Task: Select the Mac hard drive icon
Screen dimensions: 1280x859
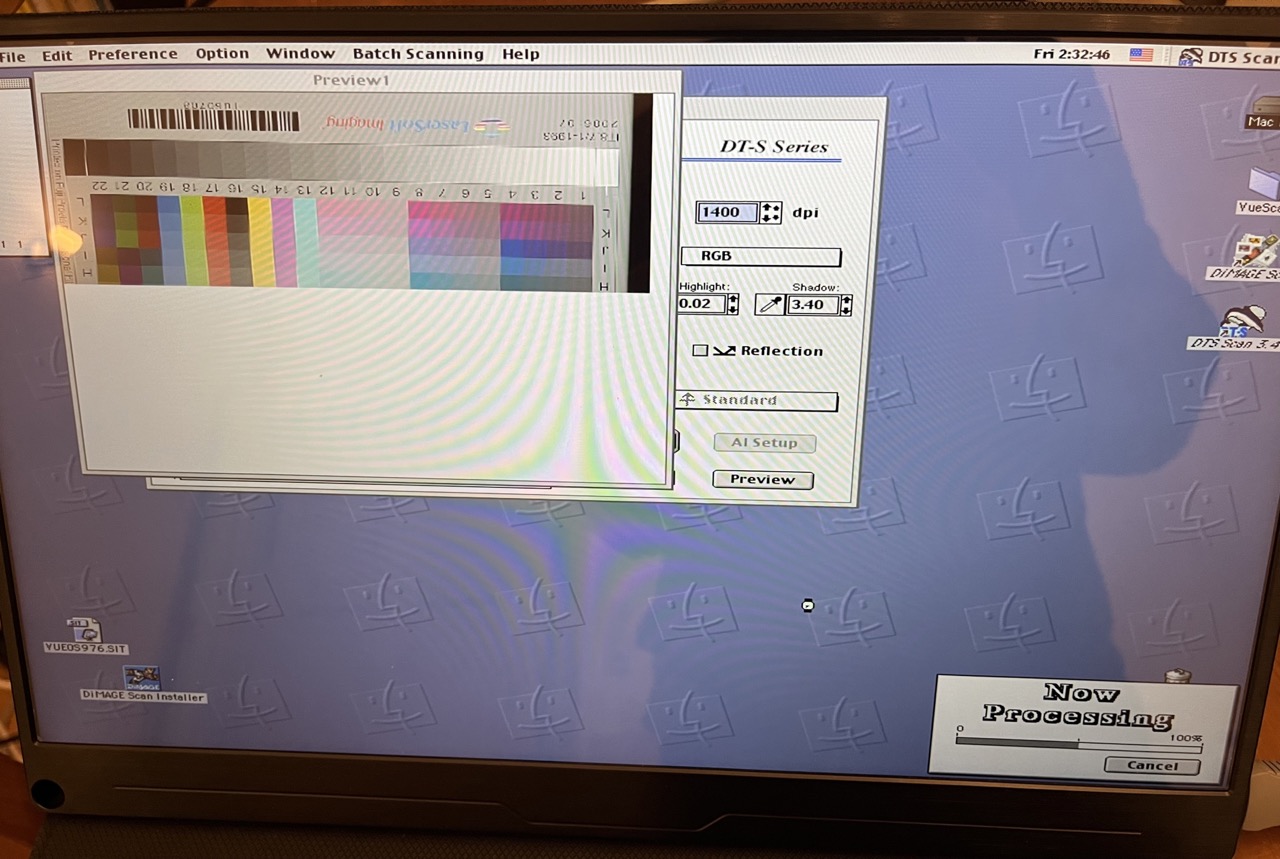Action: pyautogui.click(x=1262, y=108)
